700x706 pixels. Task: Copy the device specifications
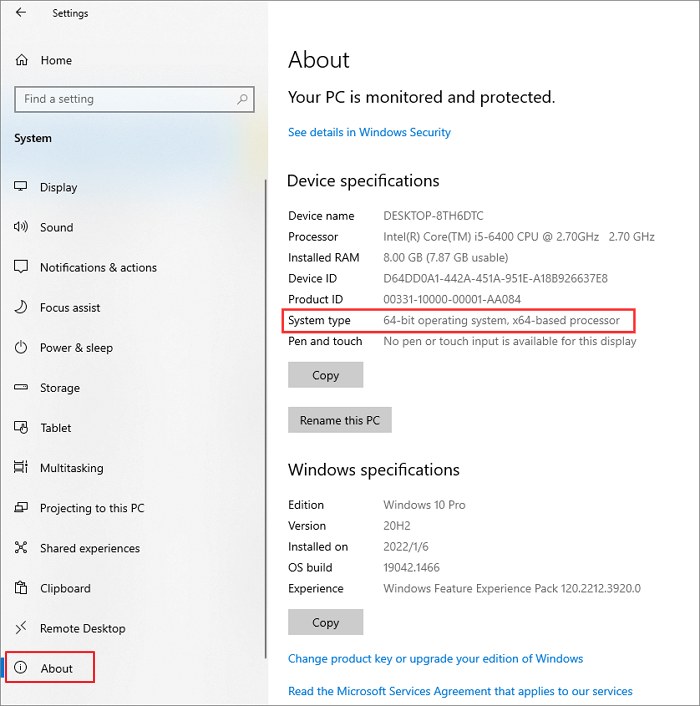click(326, 375)
